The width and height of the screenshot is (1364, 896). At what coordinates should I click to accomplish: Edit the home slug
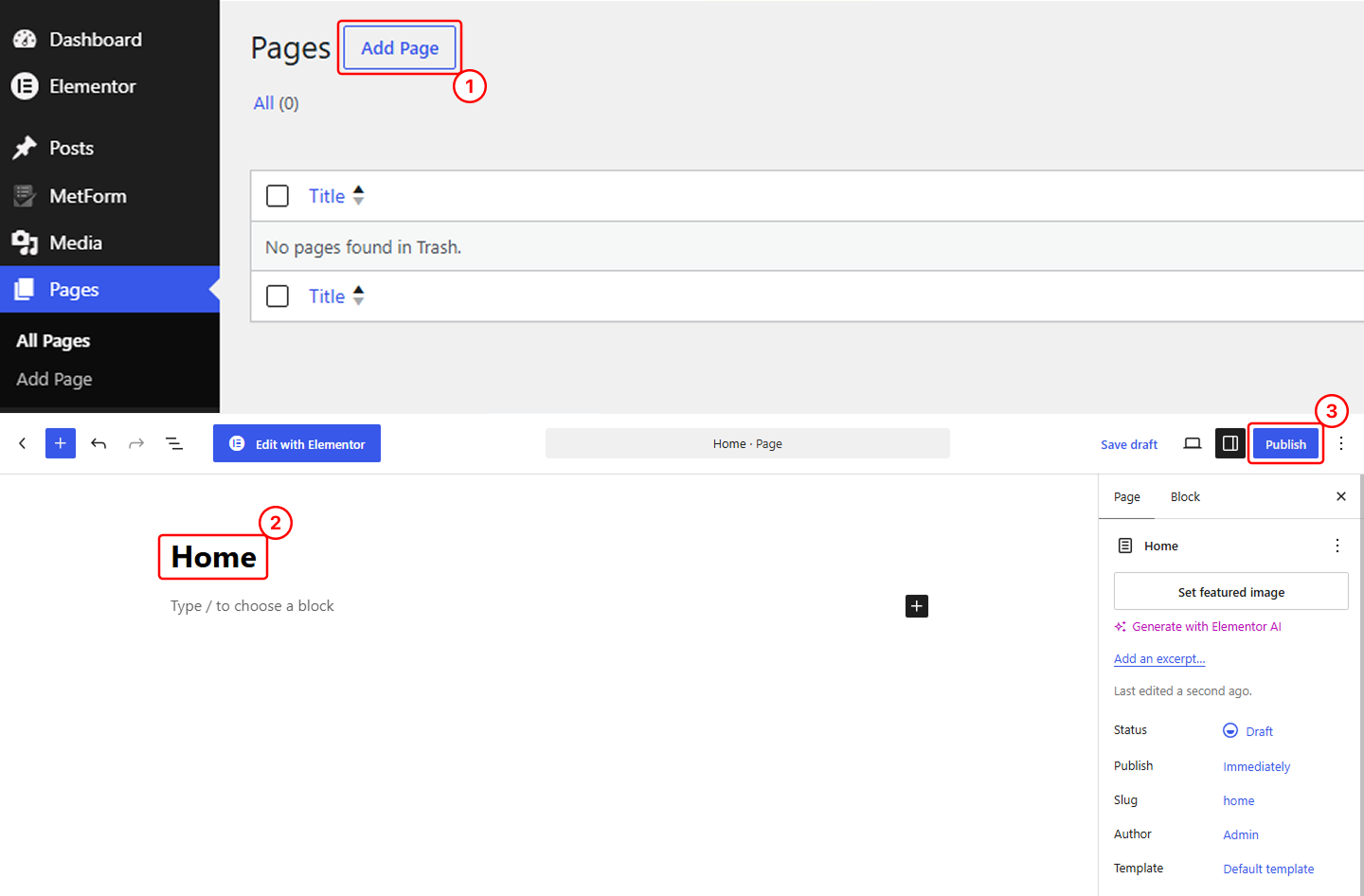[x=1239, y=800]
